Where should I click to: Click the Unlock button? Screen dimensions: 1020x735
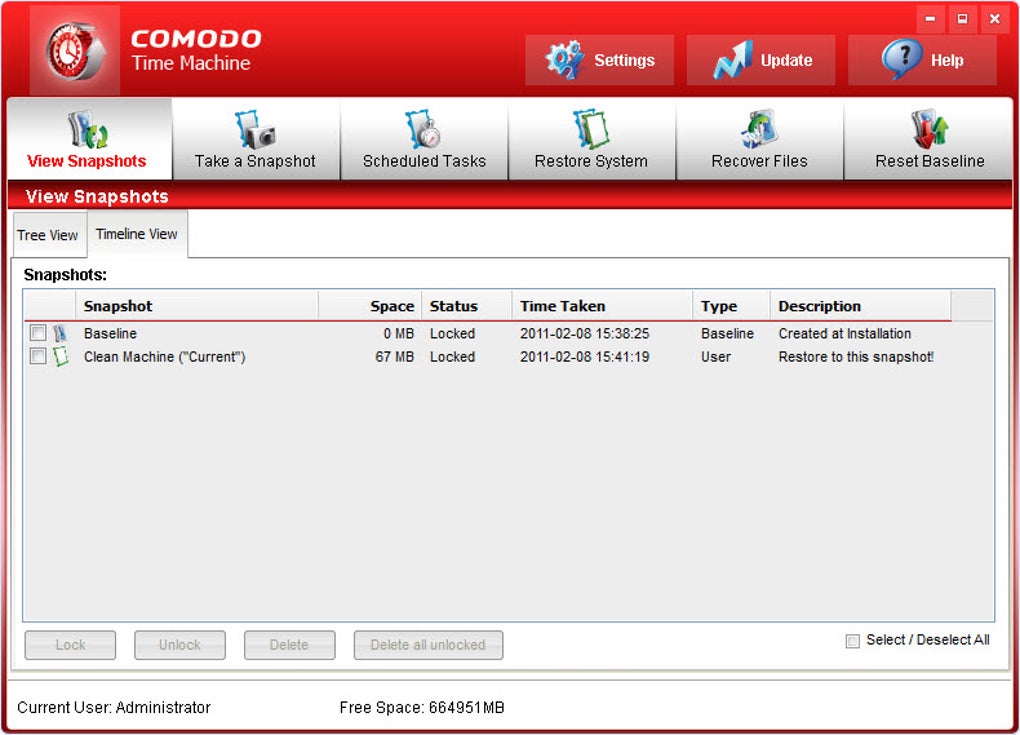[x=180, y=645]
